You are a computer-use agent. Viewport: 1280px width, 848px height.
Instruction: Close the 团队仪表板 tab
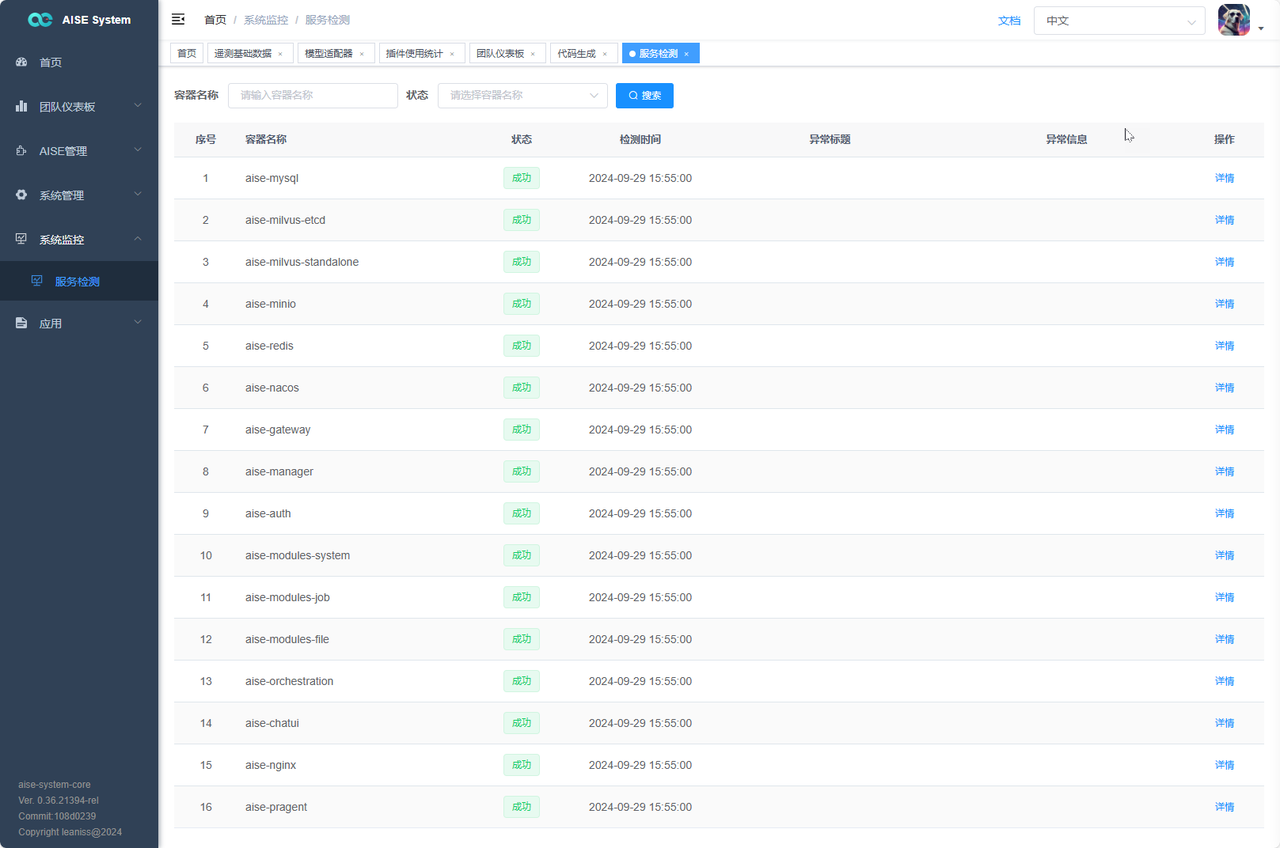pos(533,54)
